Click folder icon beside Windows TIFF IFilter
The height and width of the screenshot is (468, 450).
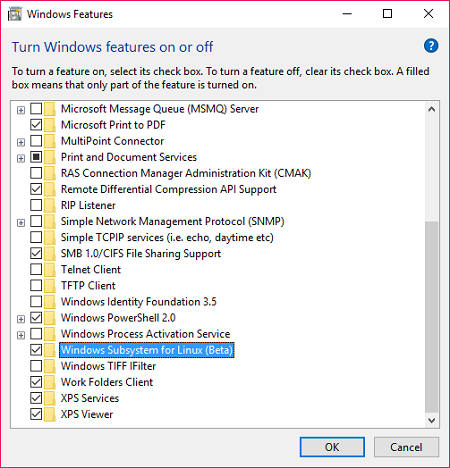click(50, 366)
